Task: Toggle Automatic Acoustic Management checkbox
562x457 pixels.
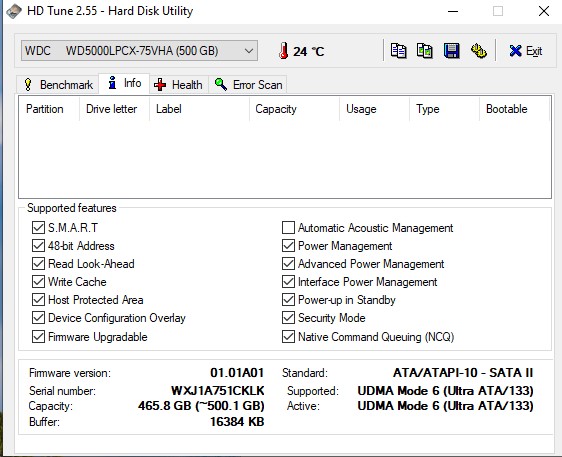Action: [x=288, y=228]
